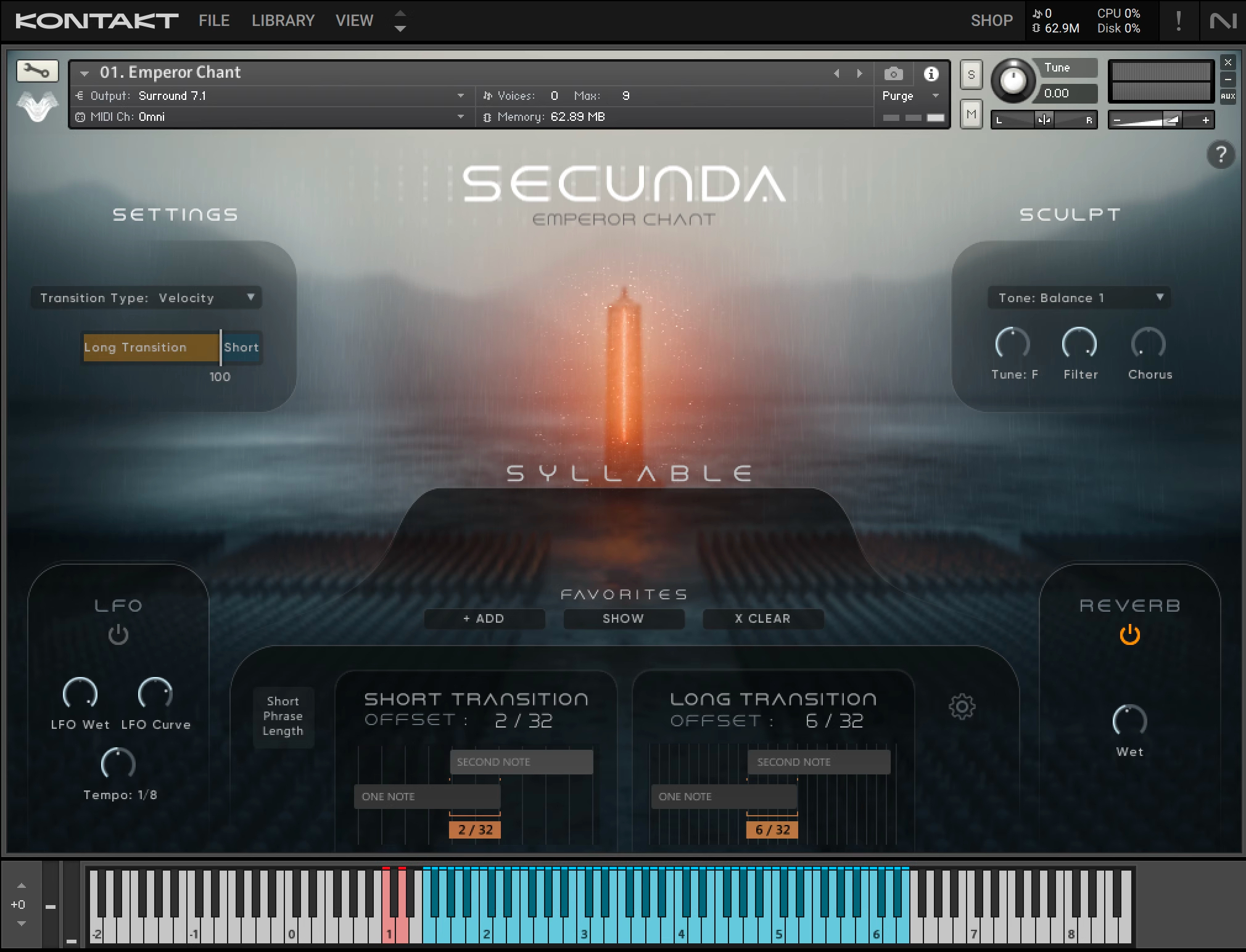Toggle Short Phrase Length
1246x952 pixels.
pyautogui.click(x=283, y=716)
